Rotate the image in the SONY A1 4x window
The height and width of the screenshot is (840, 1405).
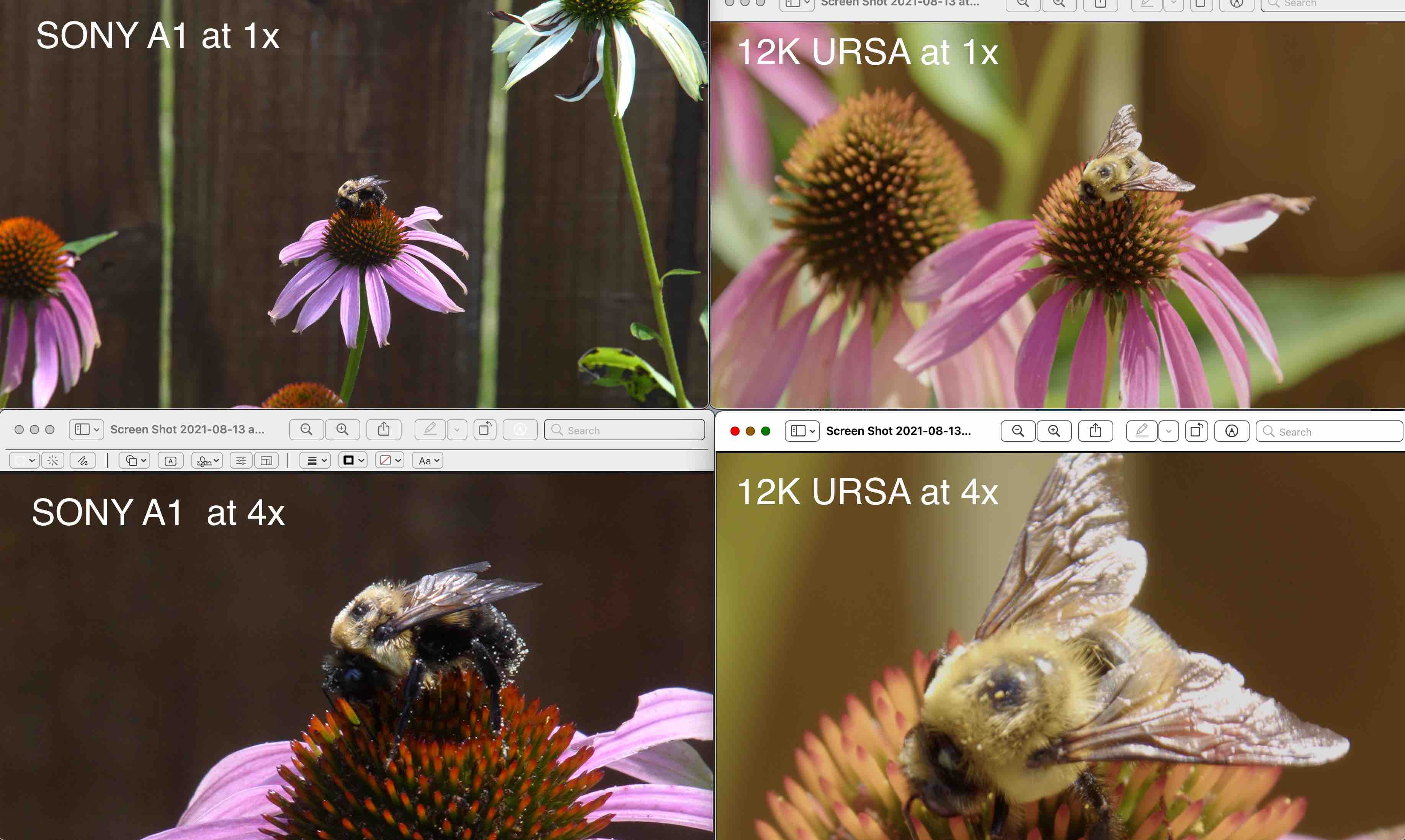(484, 430)
